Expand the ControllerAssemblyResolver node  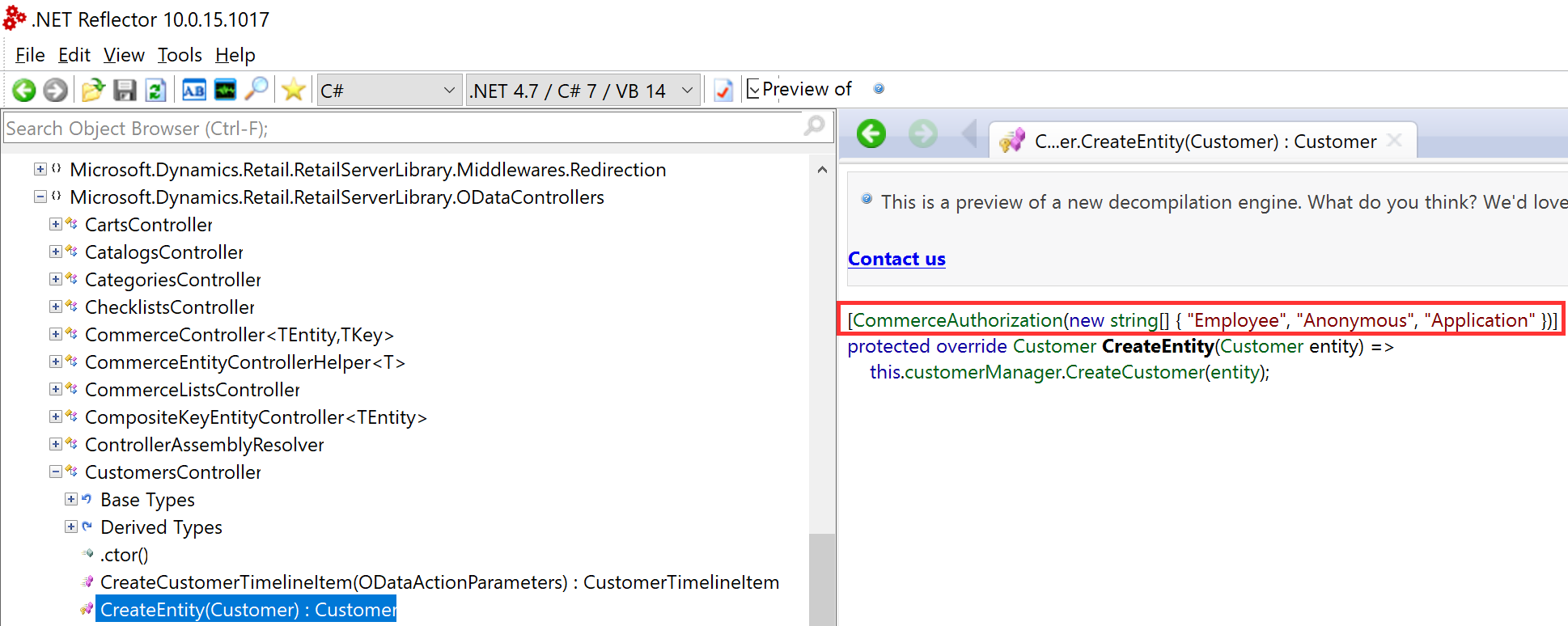55,444
